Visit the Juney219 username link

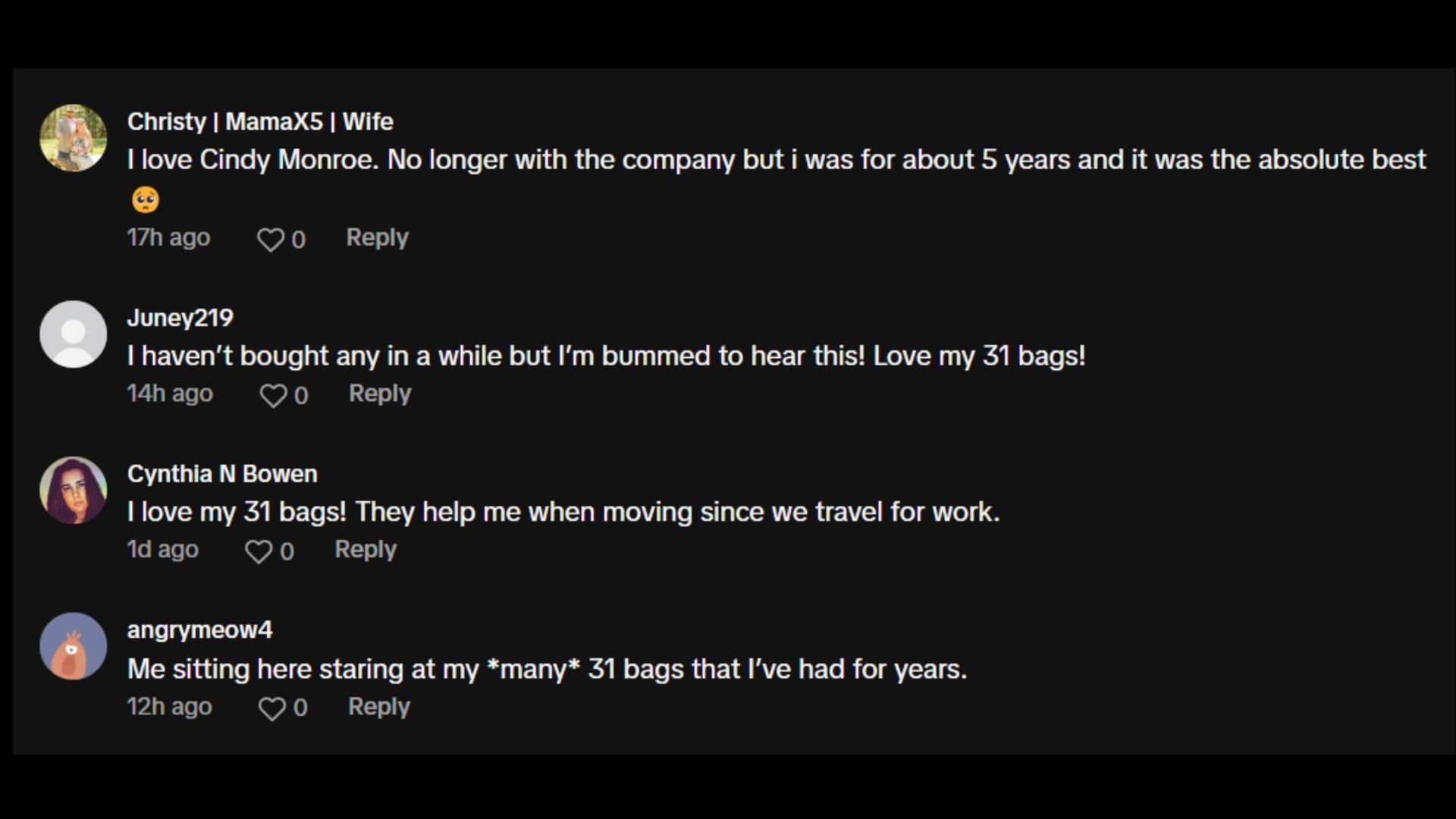click(x=180, y=318)
